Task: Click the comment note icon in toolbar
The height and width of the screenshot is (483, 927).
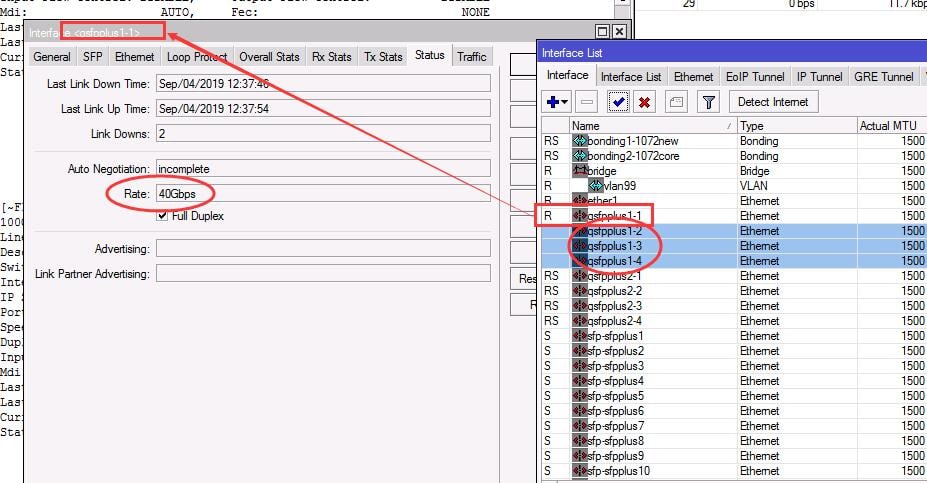Action: 676,102
